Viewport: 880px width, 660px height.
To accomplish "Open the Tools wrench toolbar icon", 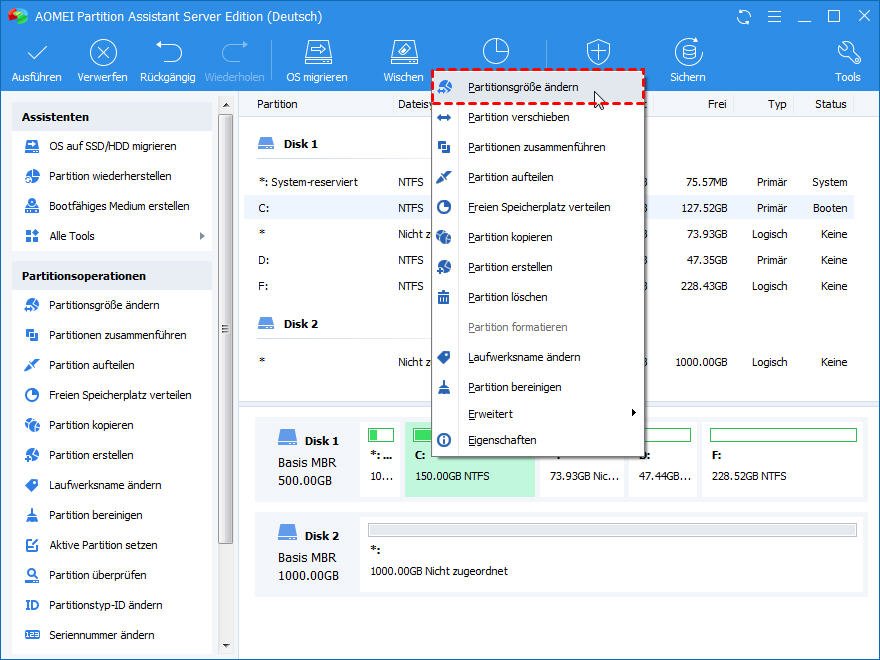I will (848, 52).
